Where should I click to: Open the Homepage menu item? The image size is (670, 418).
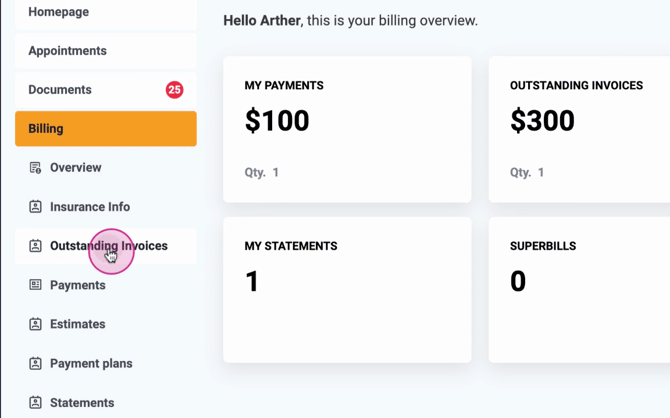click(x=58, y=12)
